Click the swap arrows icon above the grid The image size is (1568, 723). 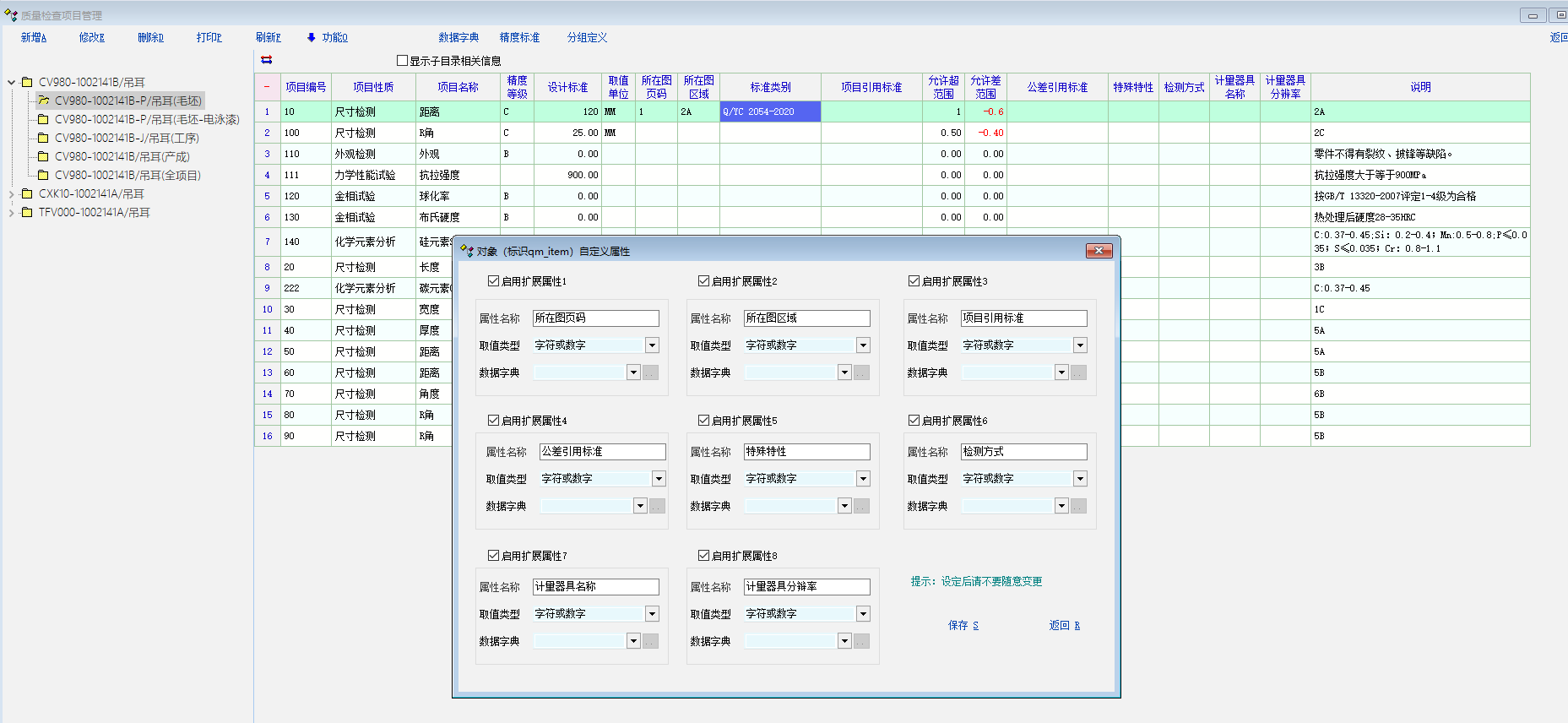[x=267, y=60]
